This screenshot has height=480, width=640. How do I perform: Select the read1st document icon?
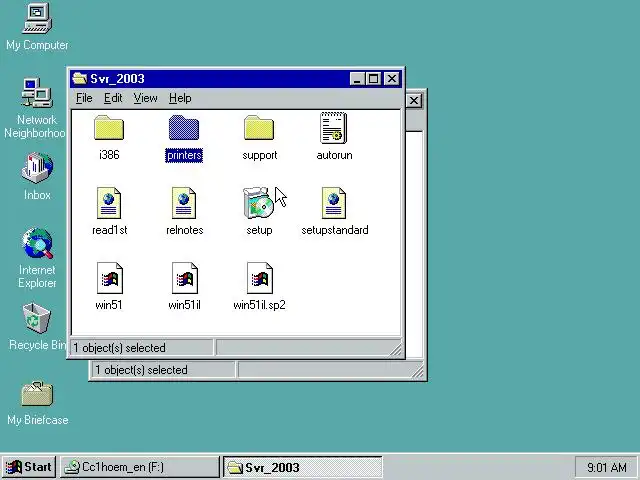click(x=109, y=203)
